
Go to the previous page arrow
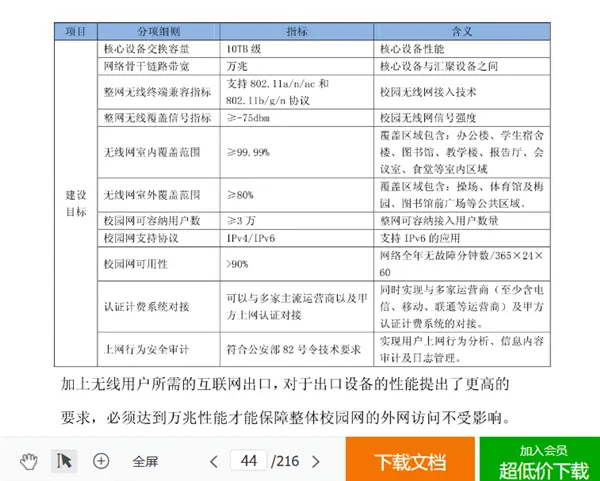(214, 461)
